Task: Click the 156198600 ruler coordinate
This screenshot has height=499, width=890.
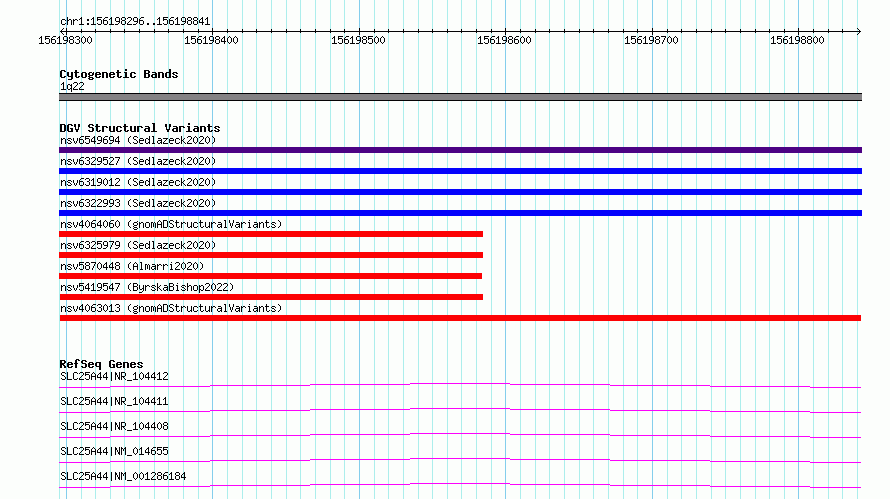Action: [x=504, y=40]
